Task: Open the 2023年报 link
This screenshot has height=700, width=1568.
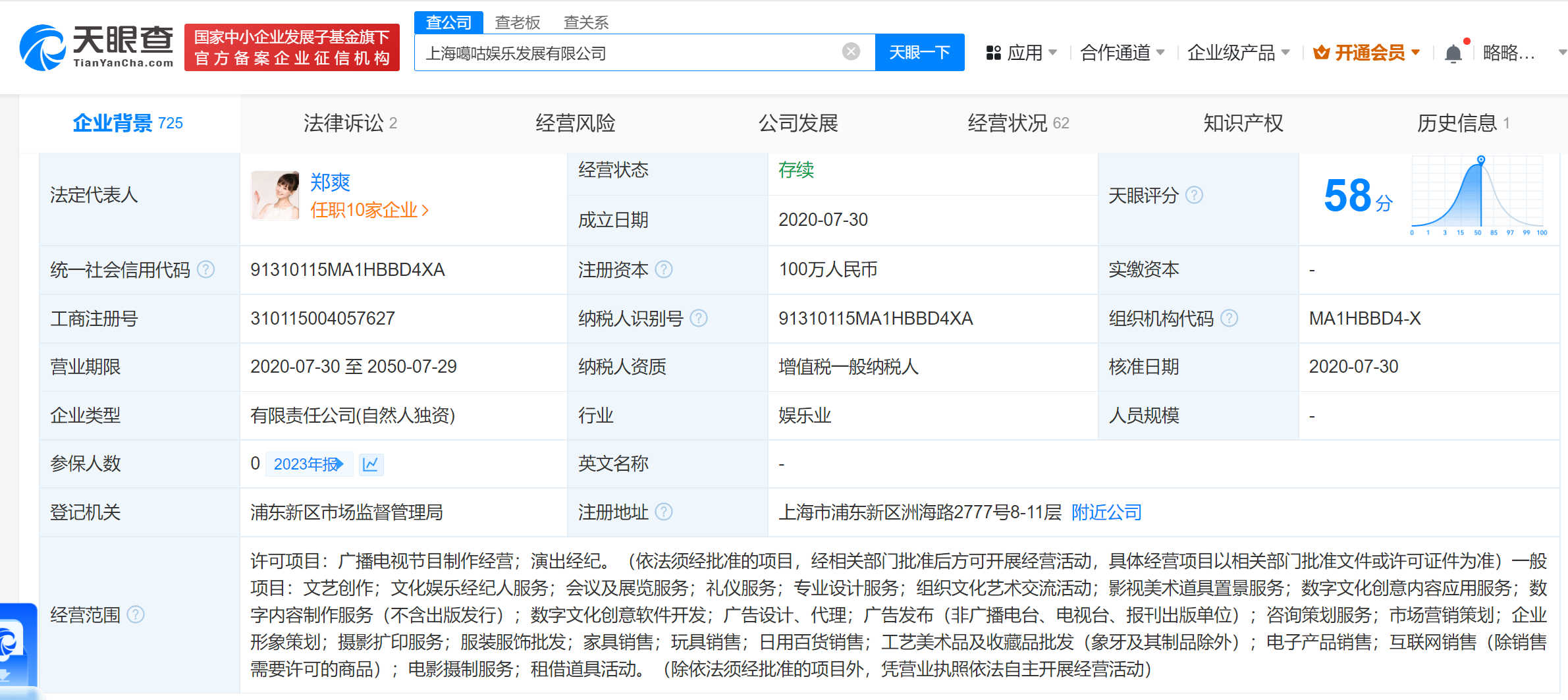Action: click(309, 464)
